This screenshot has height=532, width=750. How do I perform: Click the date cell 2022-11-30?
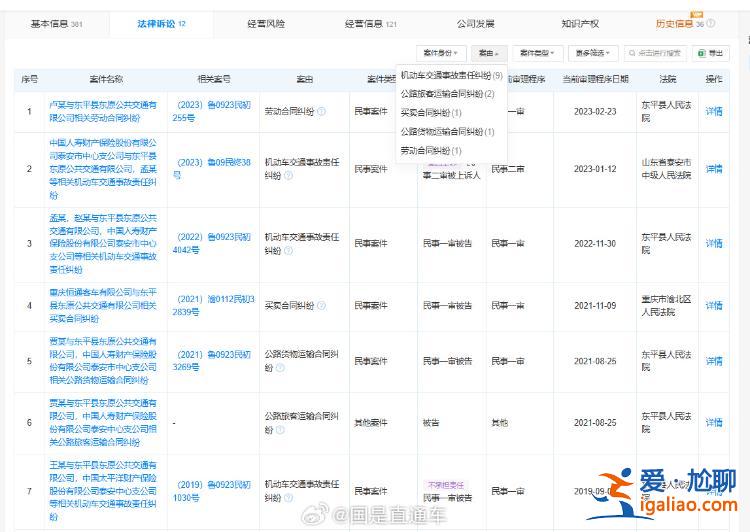(595, 244)
